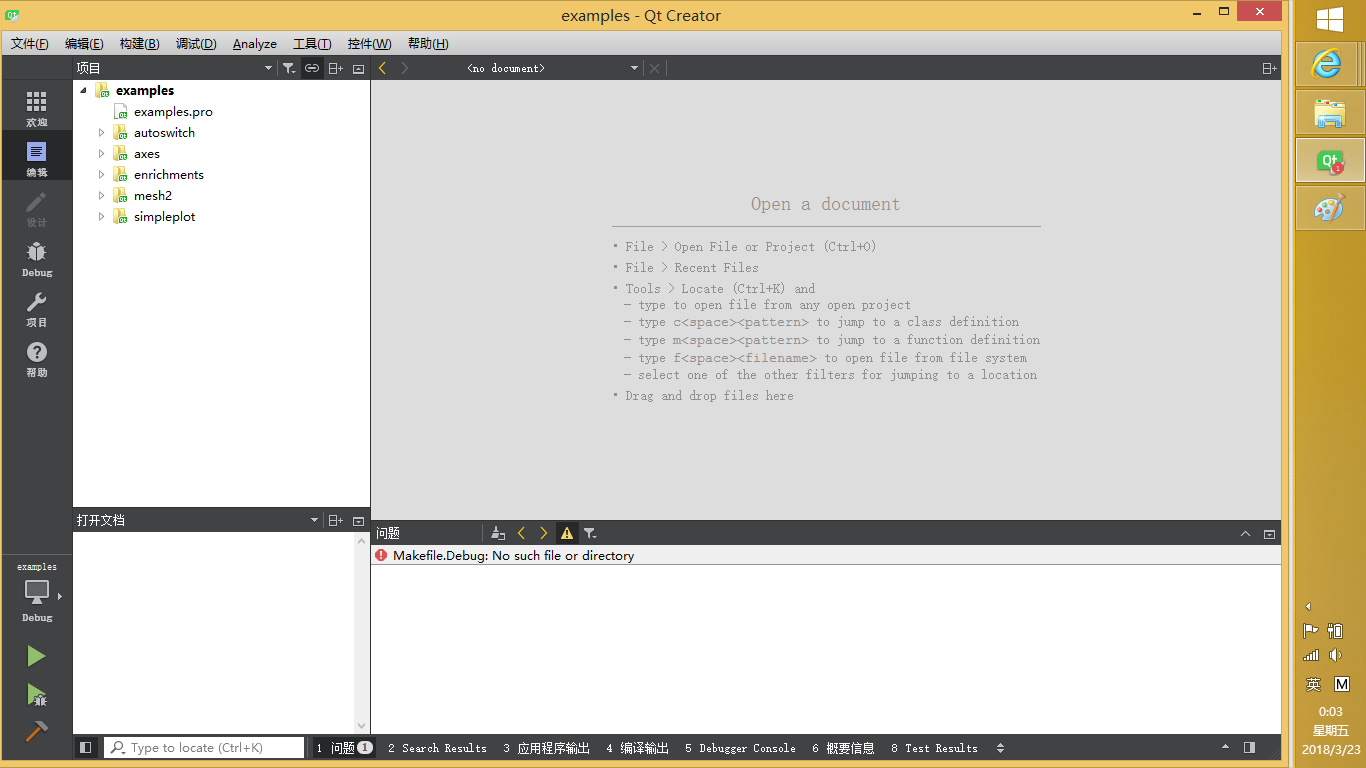Open the 构建(B) menu
Image resolution: width=1366 pixels, height=768 pixels.
(x=139, y=44)
